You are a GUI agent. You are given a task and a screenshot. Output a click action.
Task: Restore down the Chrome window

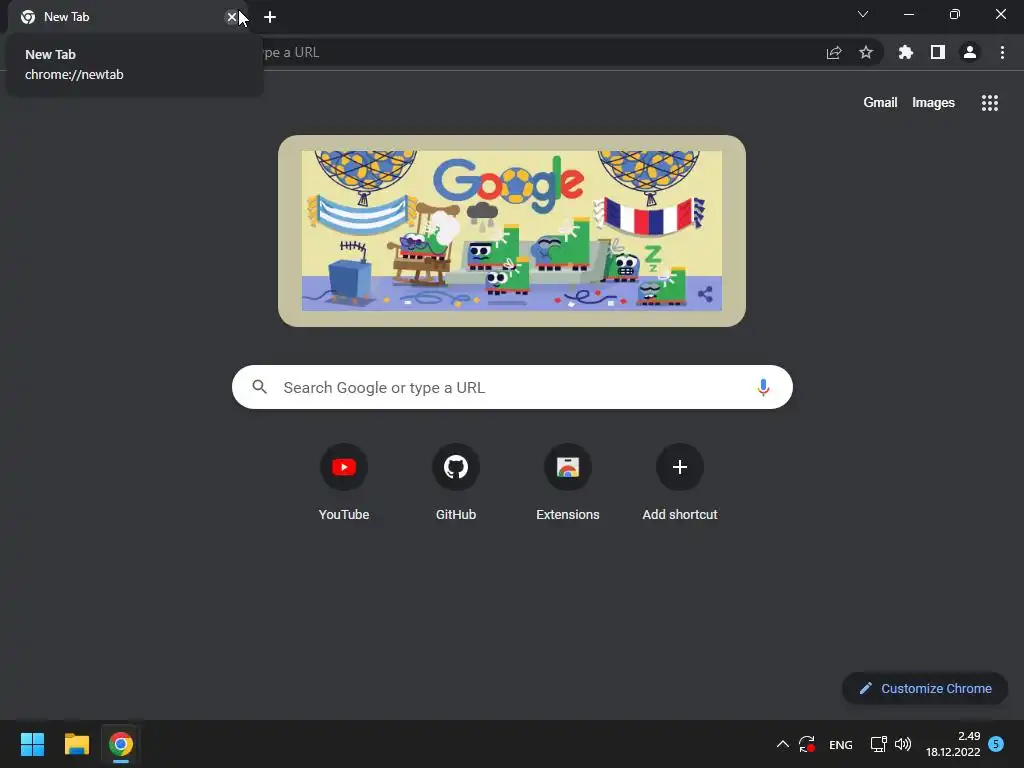pos(955,14)
